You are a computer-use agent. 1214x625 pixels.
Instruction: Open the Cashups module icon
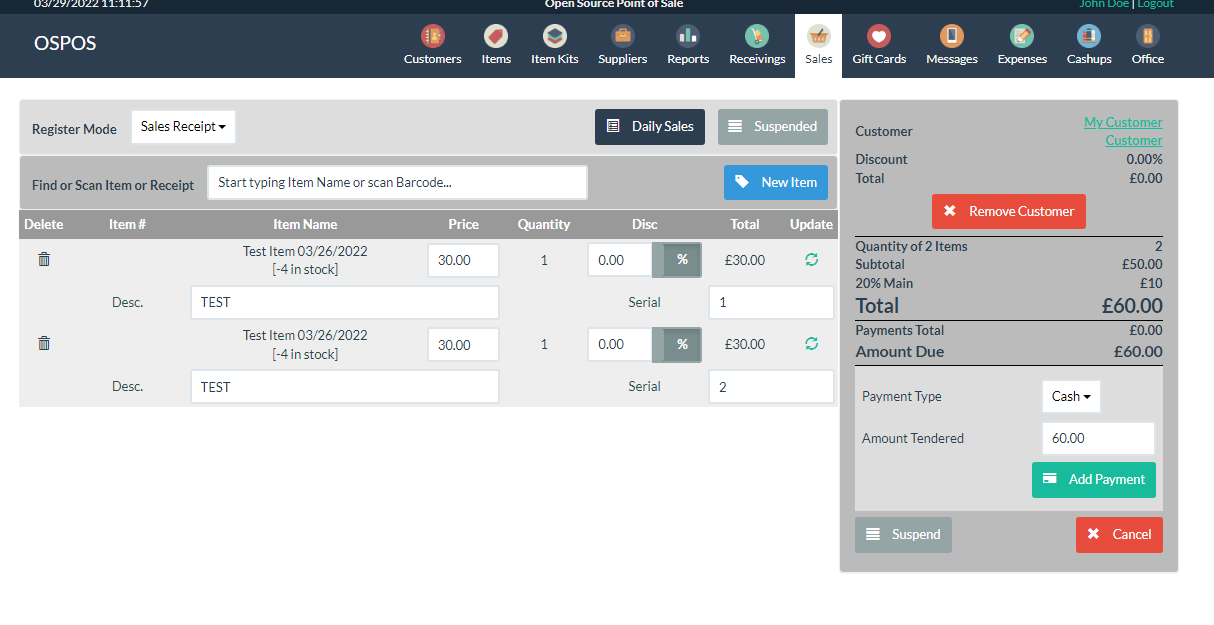[1089, 37]
